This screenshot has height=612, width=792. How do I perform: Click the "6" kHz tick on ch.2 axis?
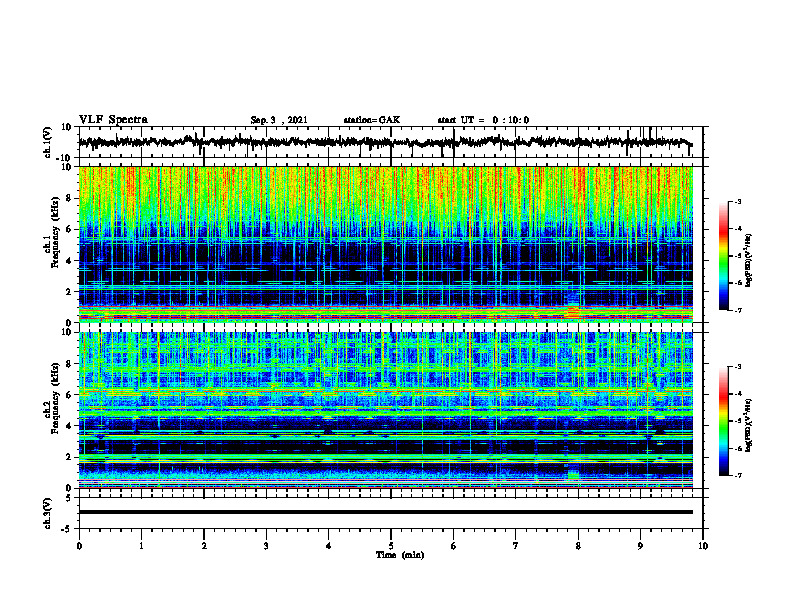click(69, 395)
